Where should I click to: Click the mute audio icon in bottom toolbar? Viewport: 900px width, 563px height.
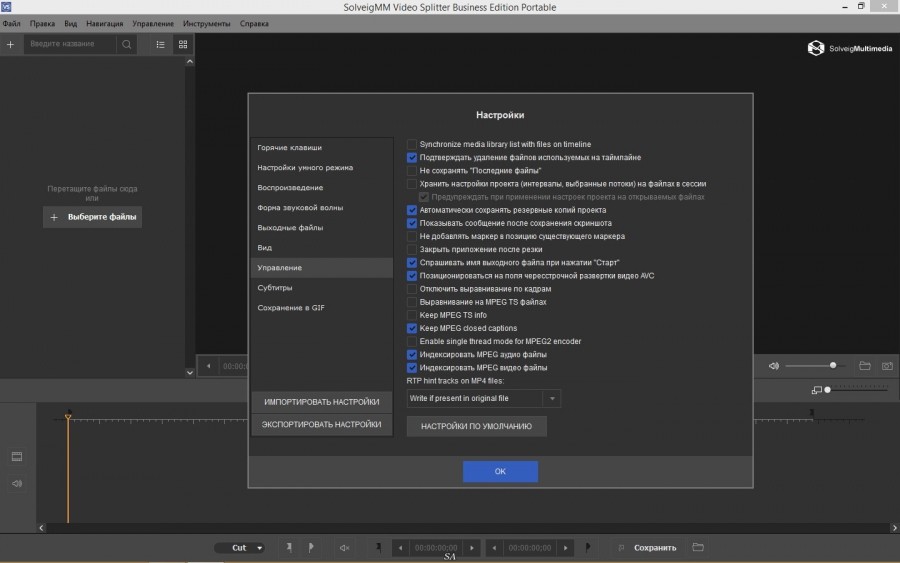[344, 548]
